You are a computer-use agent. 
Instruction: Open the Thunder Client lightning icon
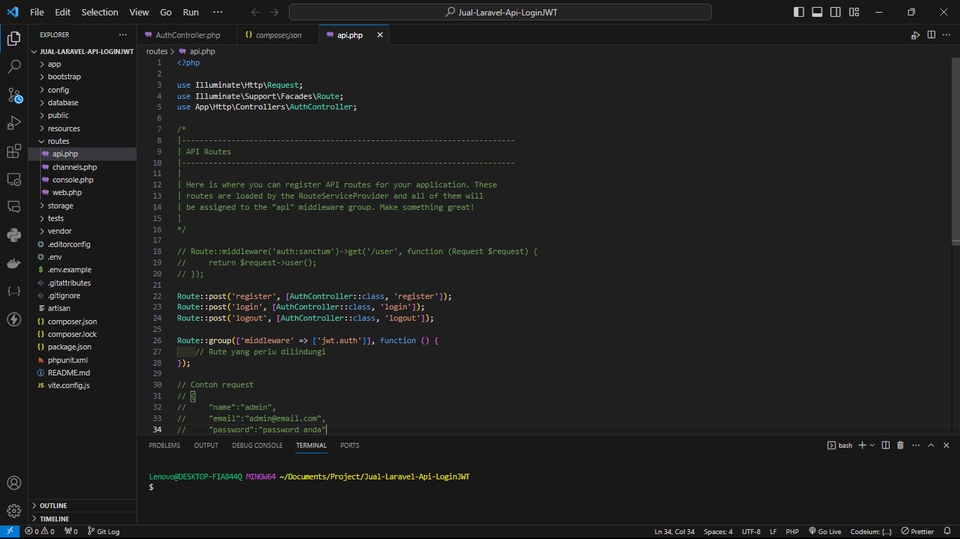pos(14,320)
